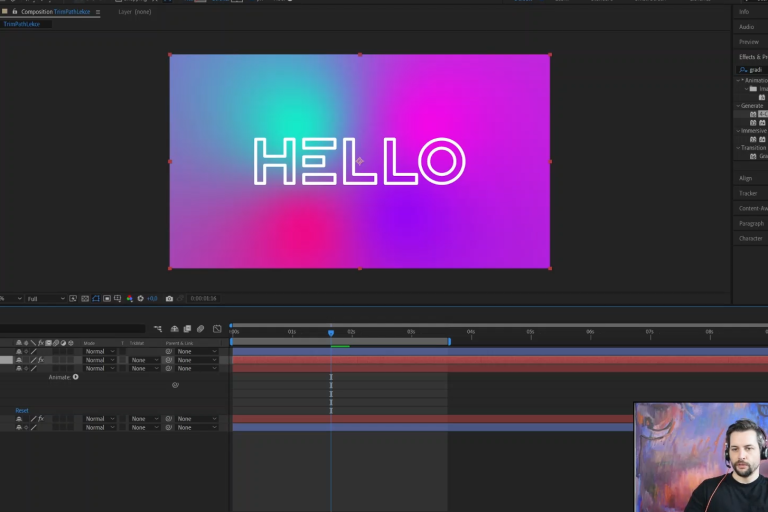Open the first layer's Normal blend mode dropdown

tap(100, 352)
